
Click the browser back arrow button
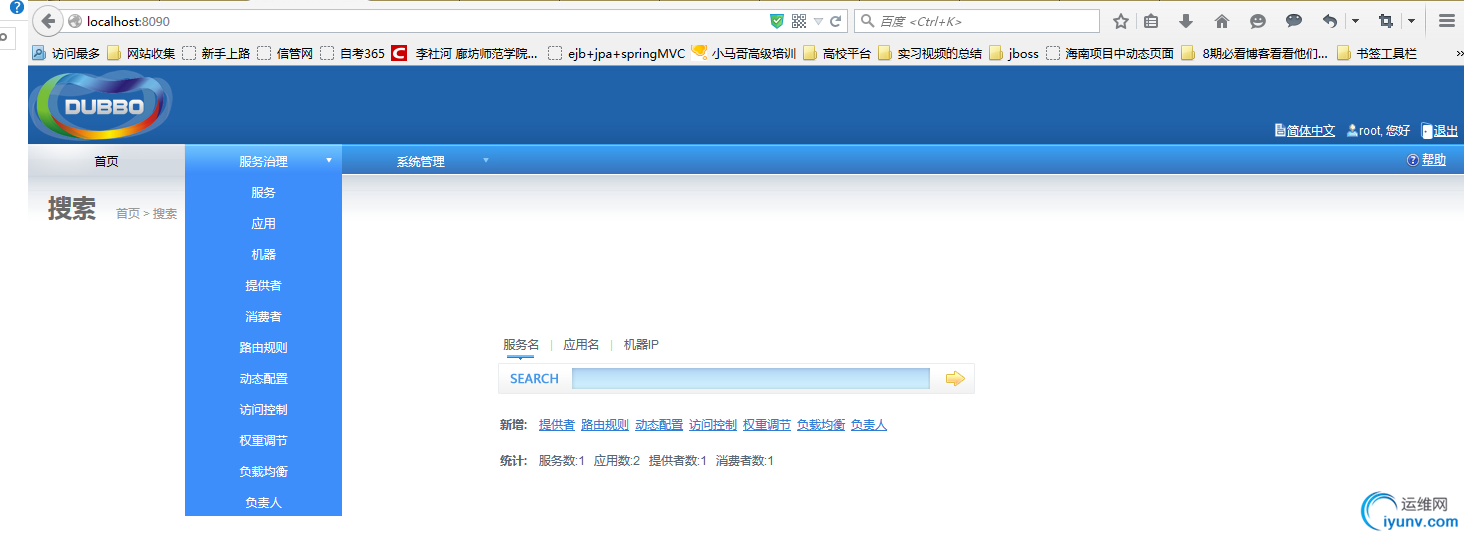tap(48, 21)
